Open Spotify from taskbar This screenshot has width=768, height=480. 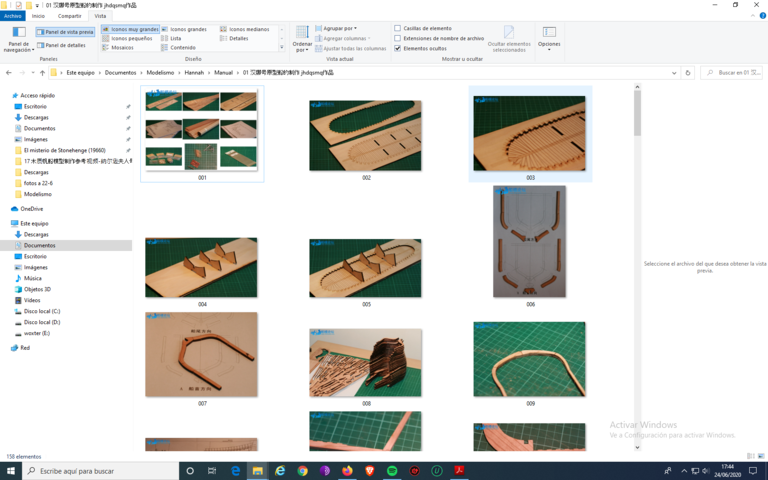392,471
